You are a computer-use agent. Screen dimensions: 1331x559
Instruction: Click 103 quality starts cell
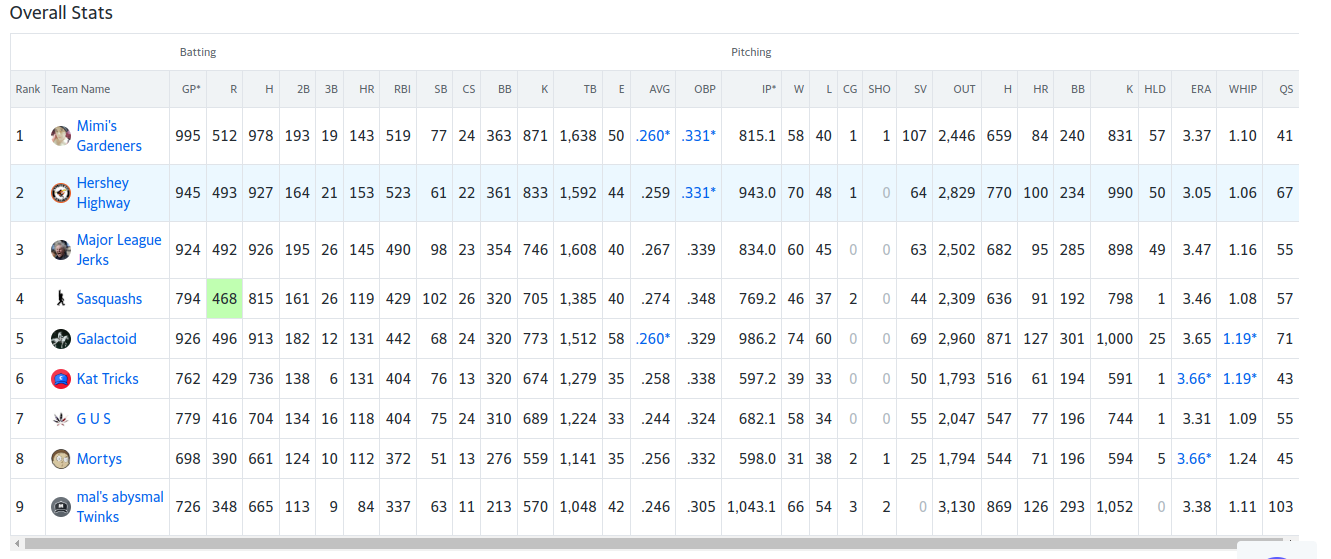1280,507
